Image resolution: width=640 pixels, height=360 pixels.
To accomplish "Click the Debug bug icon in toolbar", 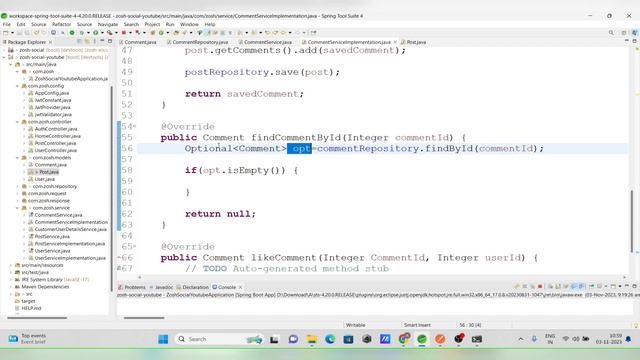I will click(82, 33).
